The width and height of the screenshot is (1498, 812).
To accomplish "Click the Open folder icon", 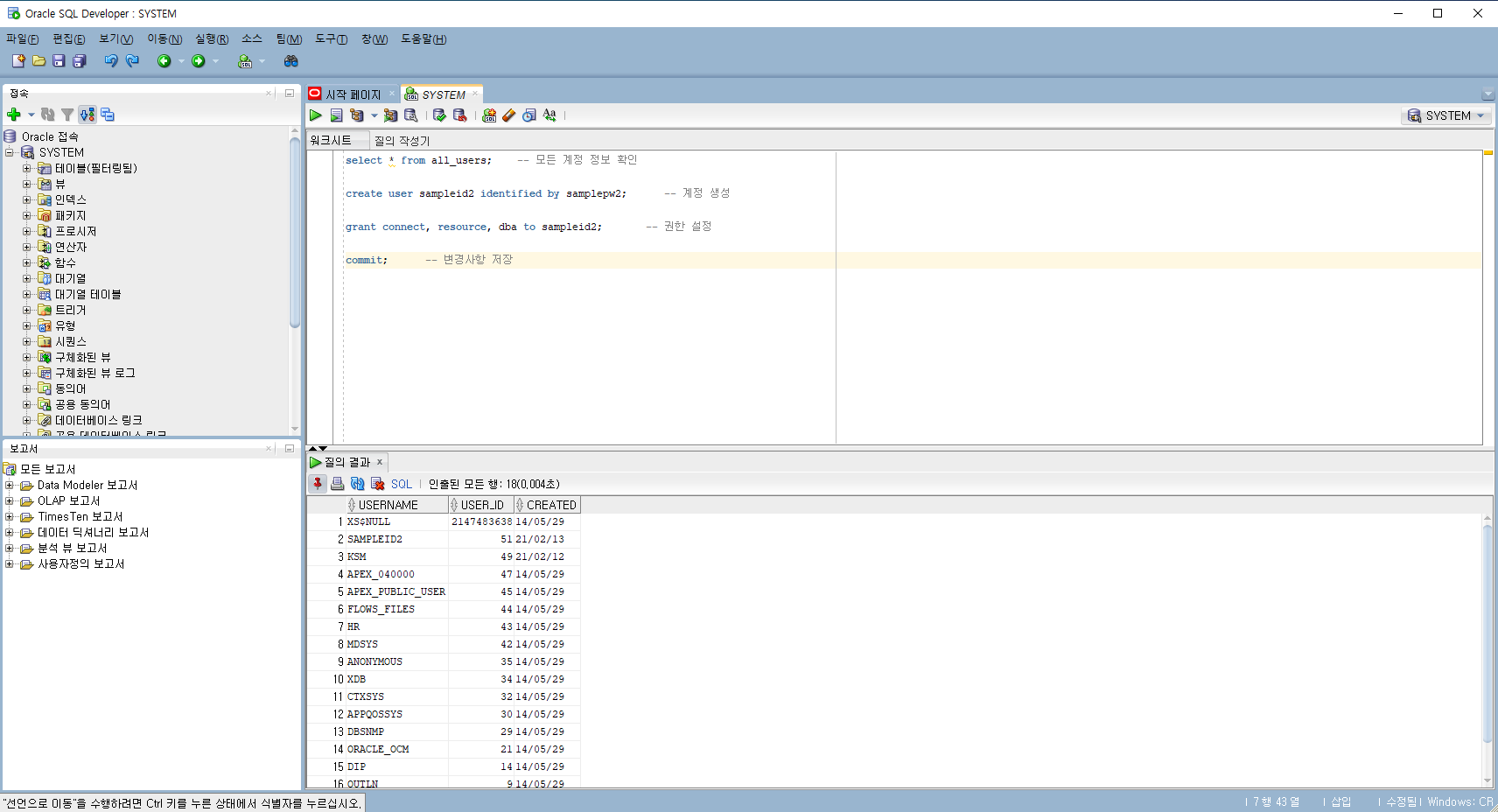I will click(38, 61).
